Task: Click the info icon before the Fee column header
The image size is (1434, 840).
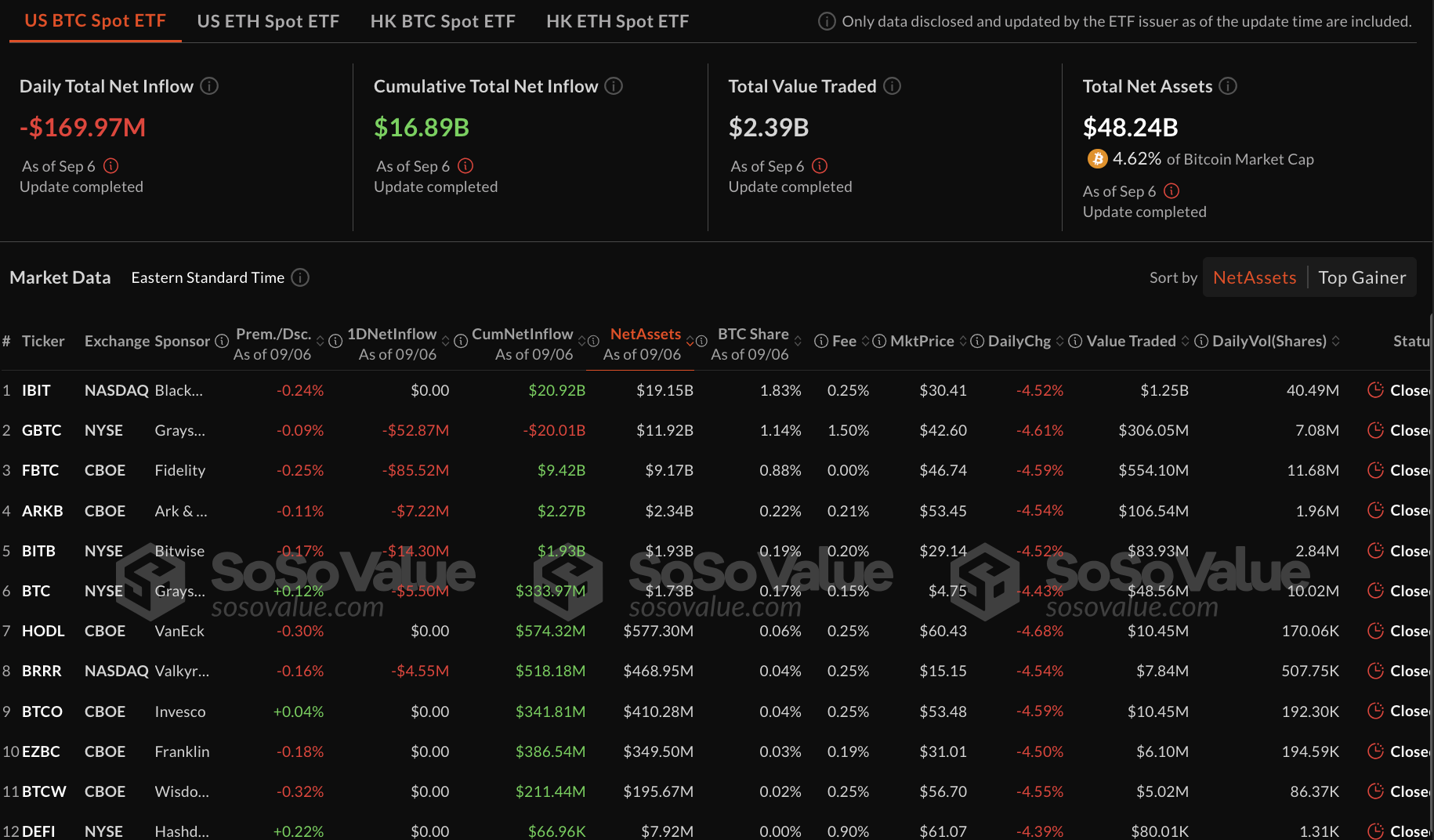Action: pyautogui.click(x=821, y=341)
